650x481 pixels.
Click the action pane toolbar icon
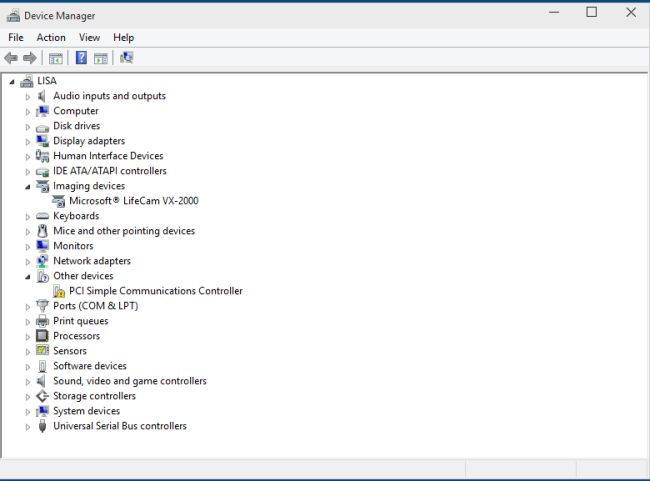101,58
